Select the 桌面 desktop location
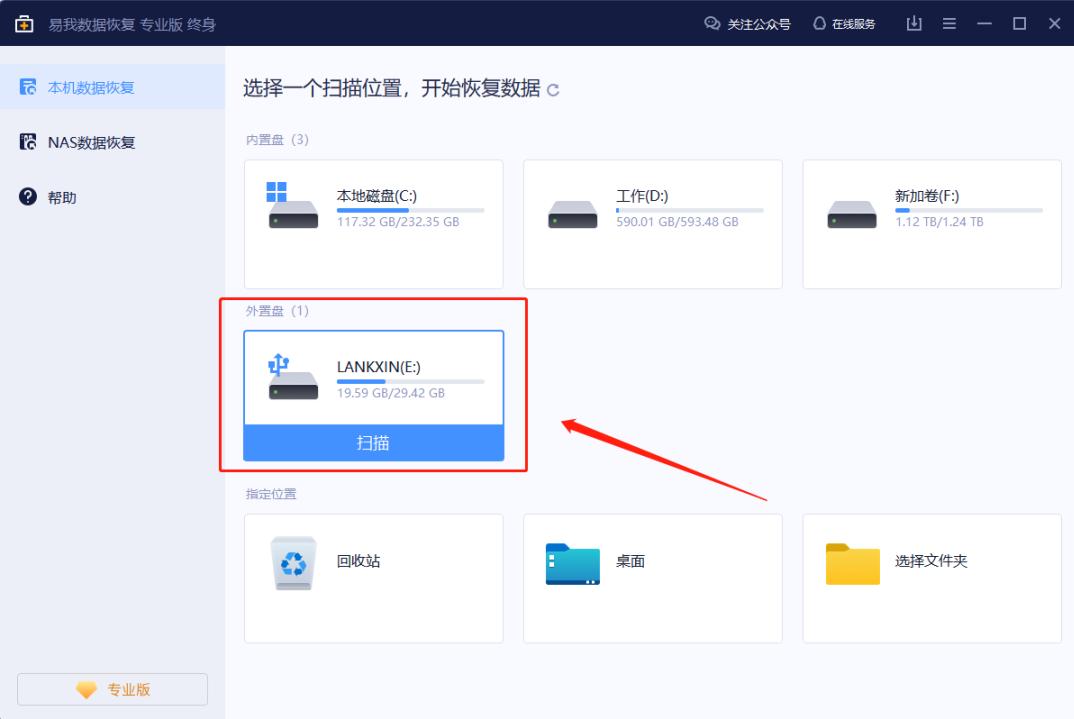This screenshot has height=719, width=1074. [652, 578]
